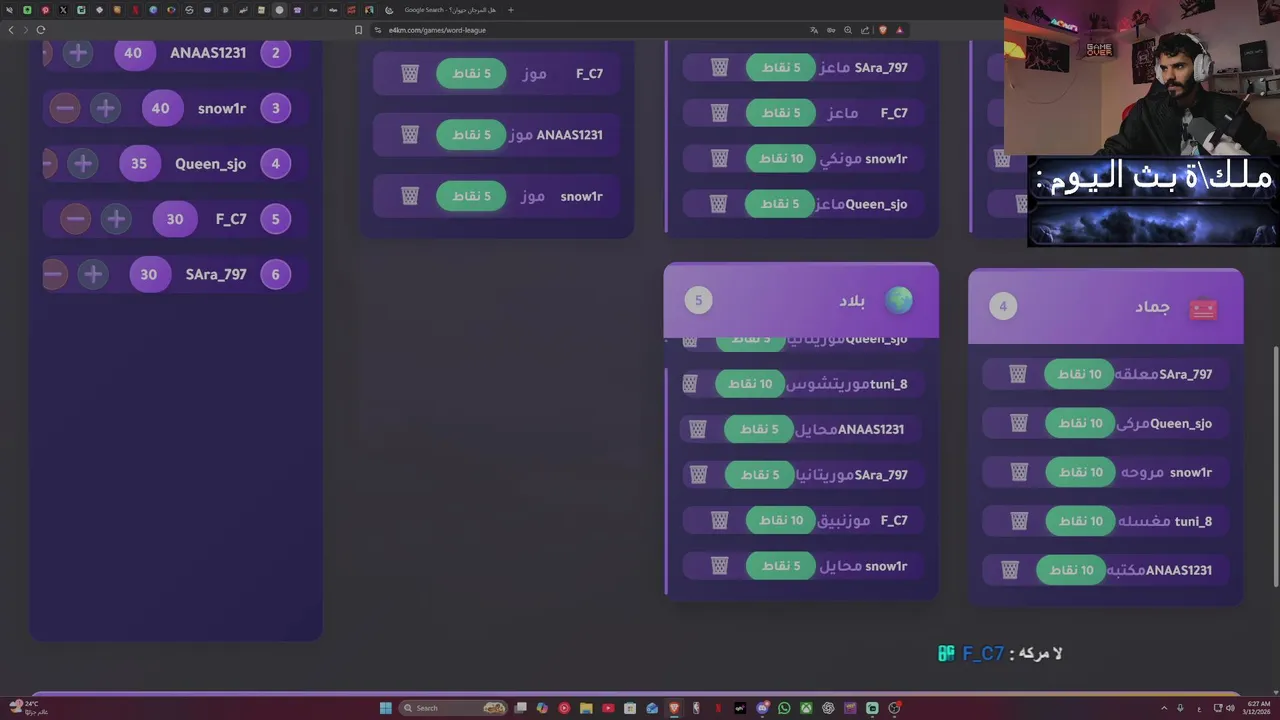Image resolution: width=1280 pixels, height=720 pixels.
Task: Delete snow1r's محايل answer with trash icon
Action: click(x=720, y=566)
